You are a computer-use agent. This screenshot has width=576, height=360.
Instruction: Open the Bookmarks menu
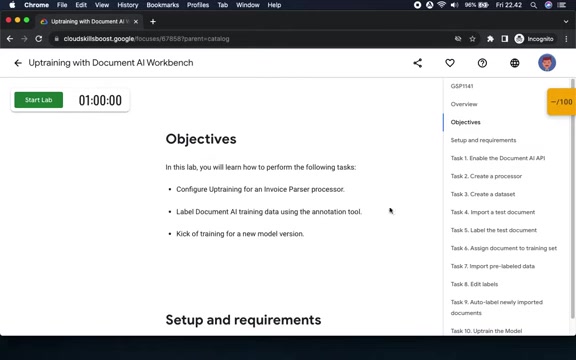point(163,5)
